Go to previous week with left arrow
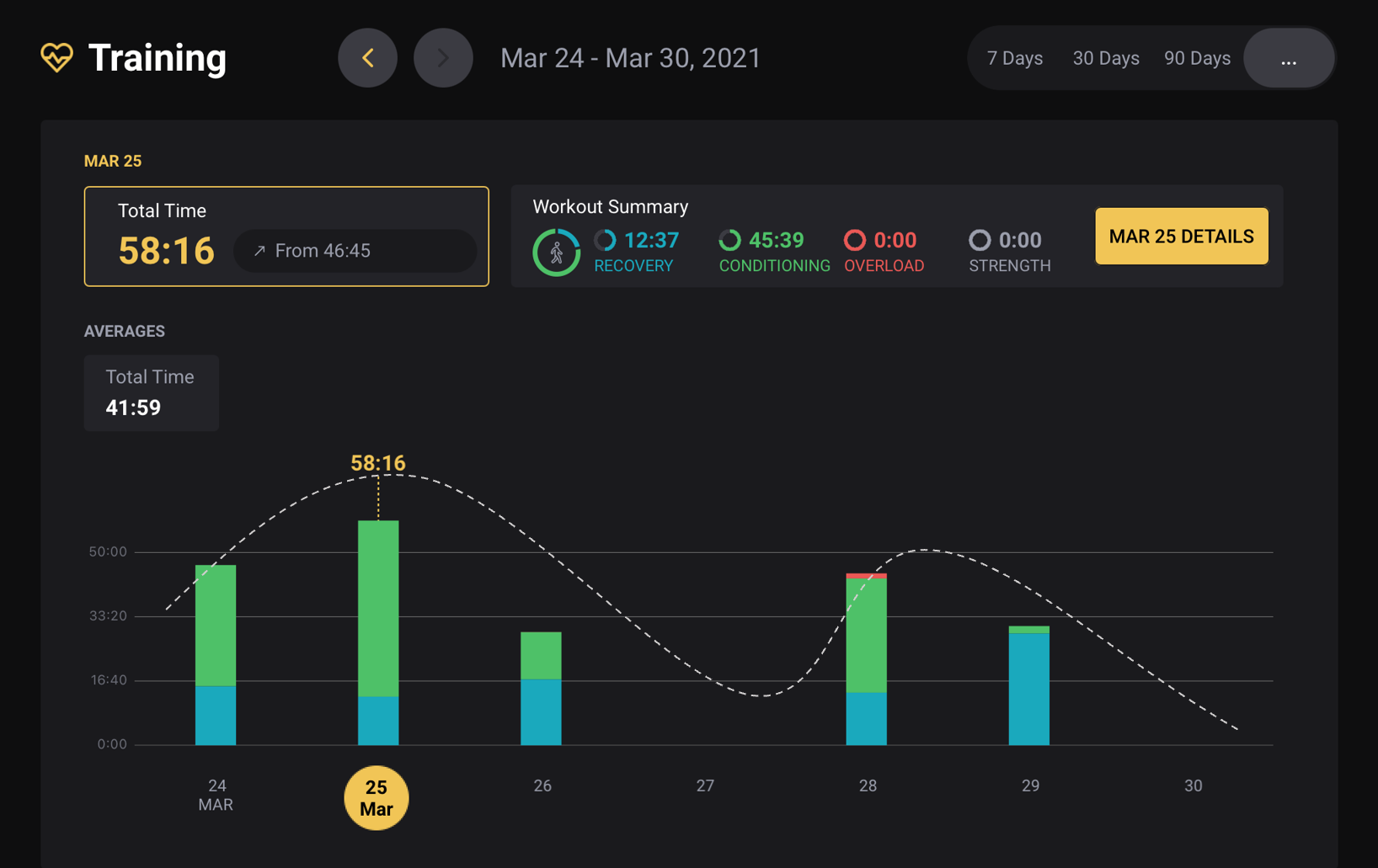1378x868 pixels. point(367,58)
